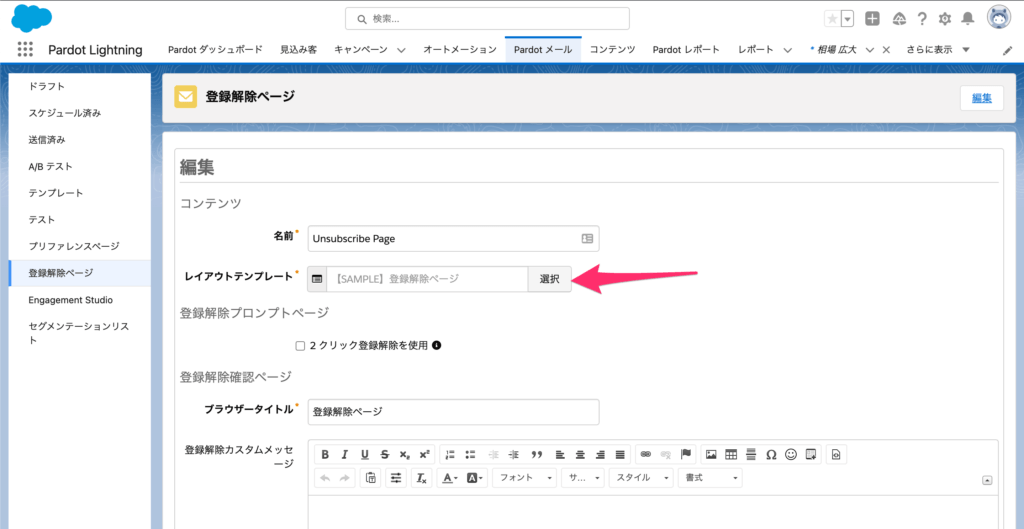
Task: Go to the 見込み客 tab
Action: (x=298, y=50)
